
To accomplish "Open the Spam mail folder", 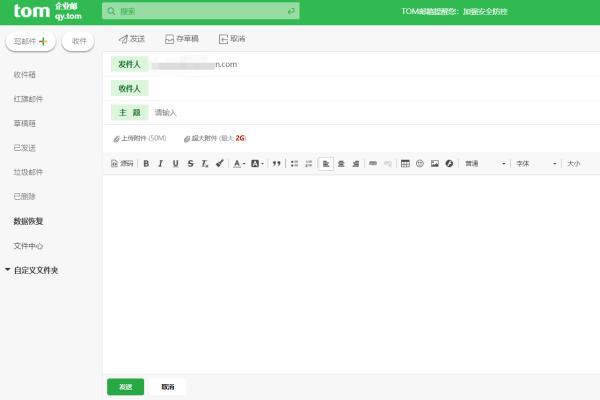I will click(x=28, y=172).
